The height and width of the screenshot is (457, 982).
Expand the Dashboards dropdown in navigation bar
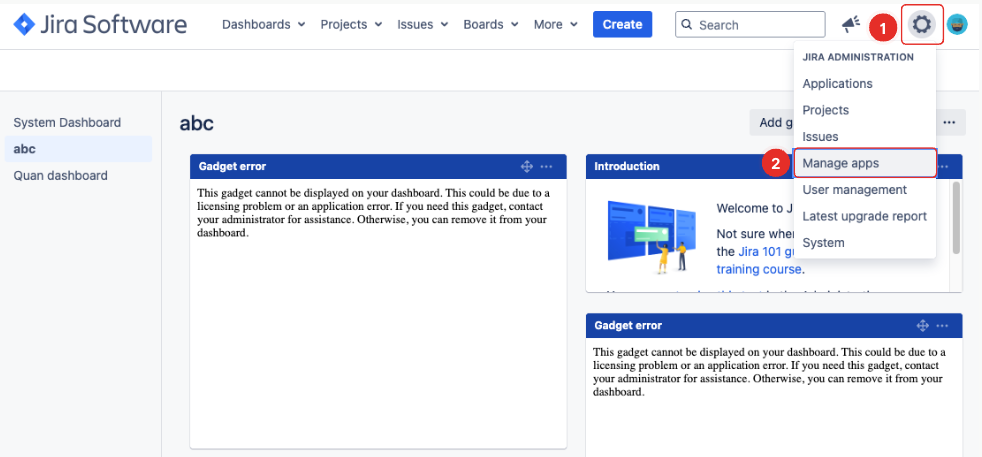263,24
